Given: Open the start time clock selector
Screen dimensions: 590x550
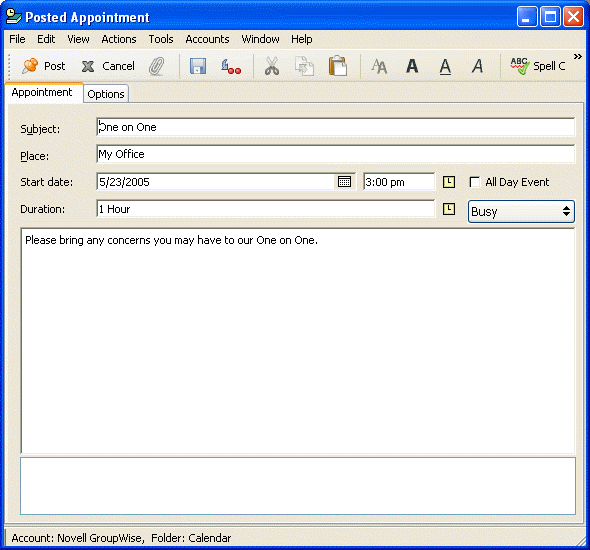Looking at the screenshot, I should click(449, 182).
